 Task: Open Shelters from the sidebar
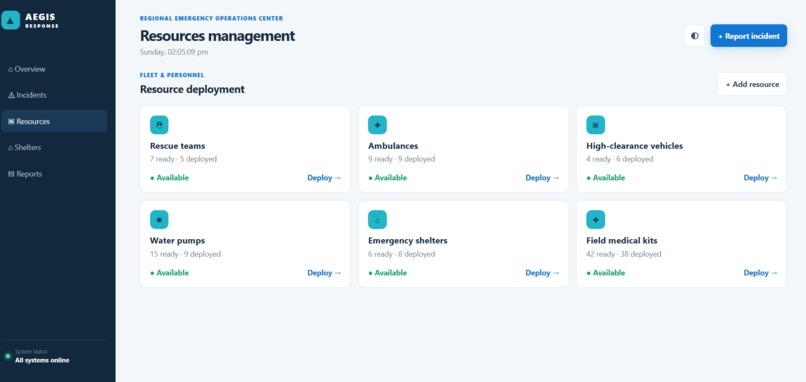[54, 148]
